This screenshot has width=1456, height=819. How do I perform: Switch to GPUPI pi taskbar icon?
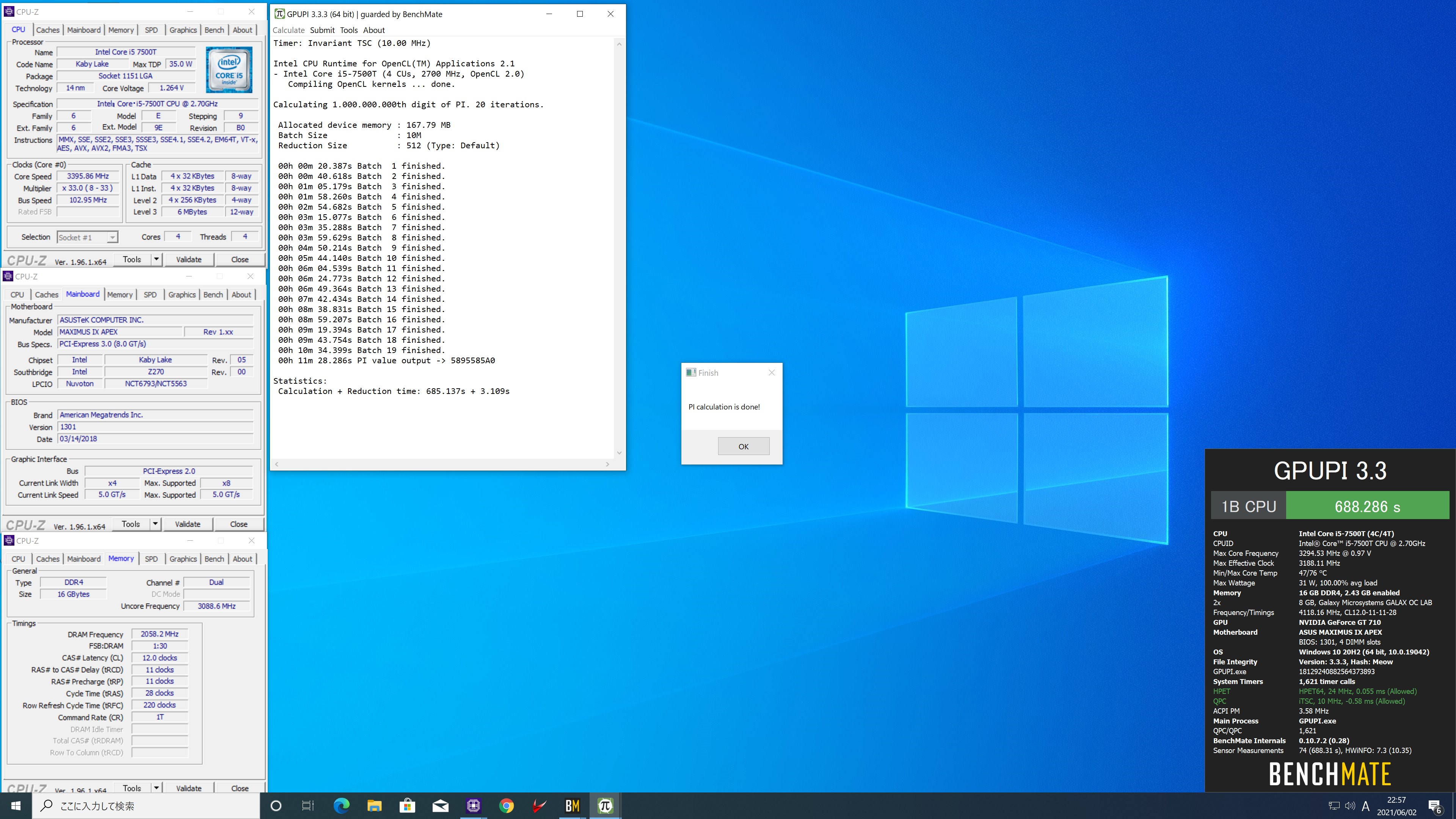(606, 805)
